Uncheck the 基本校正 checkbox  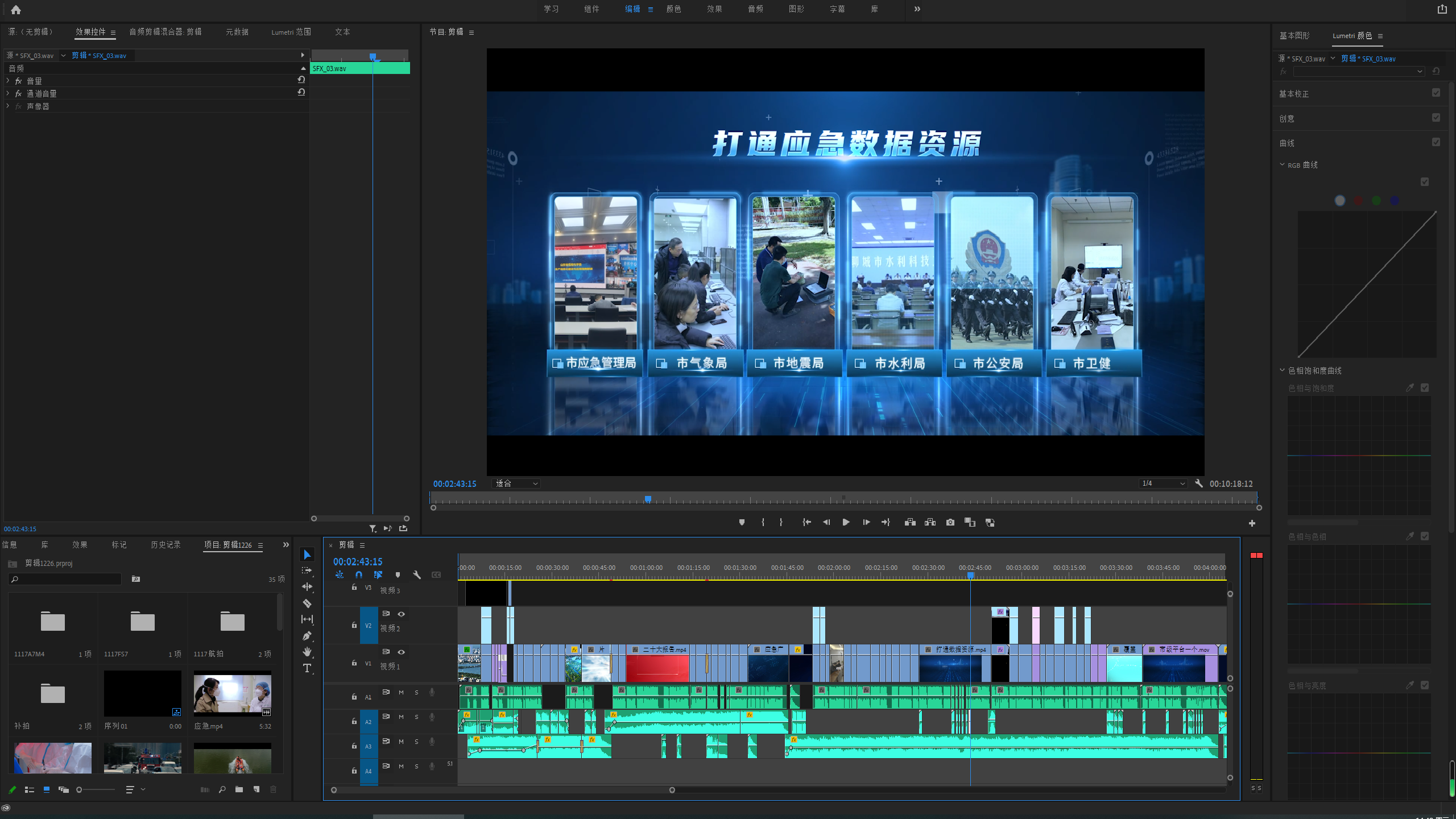[1436, 93]
